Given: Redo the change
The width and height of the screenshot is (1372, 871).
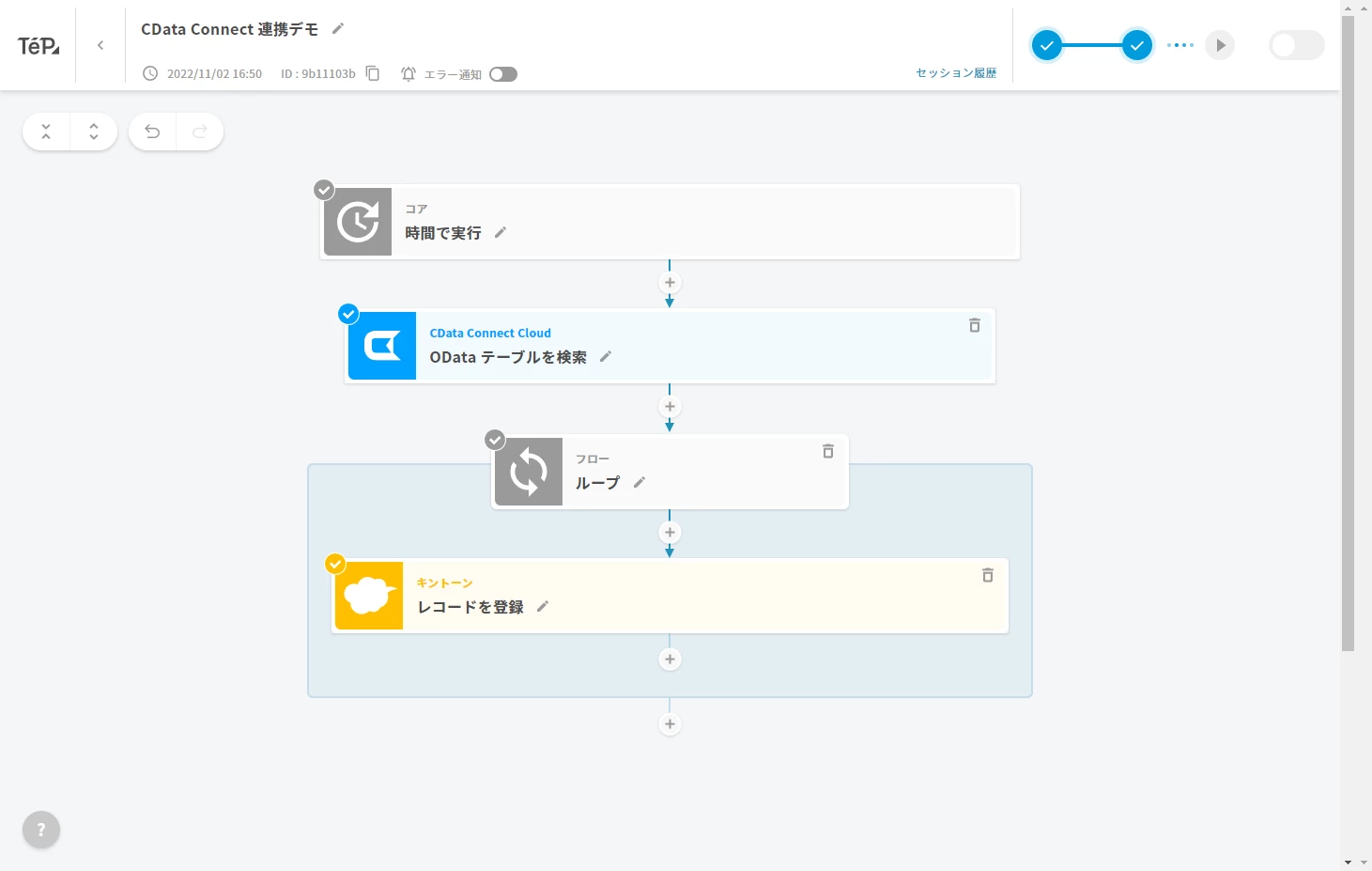Looking at the screenshot, I should click(x=200, y=132).
